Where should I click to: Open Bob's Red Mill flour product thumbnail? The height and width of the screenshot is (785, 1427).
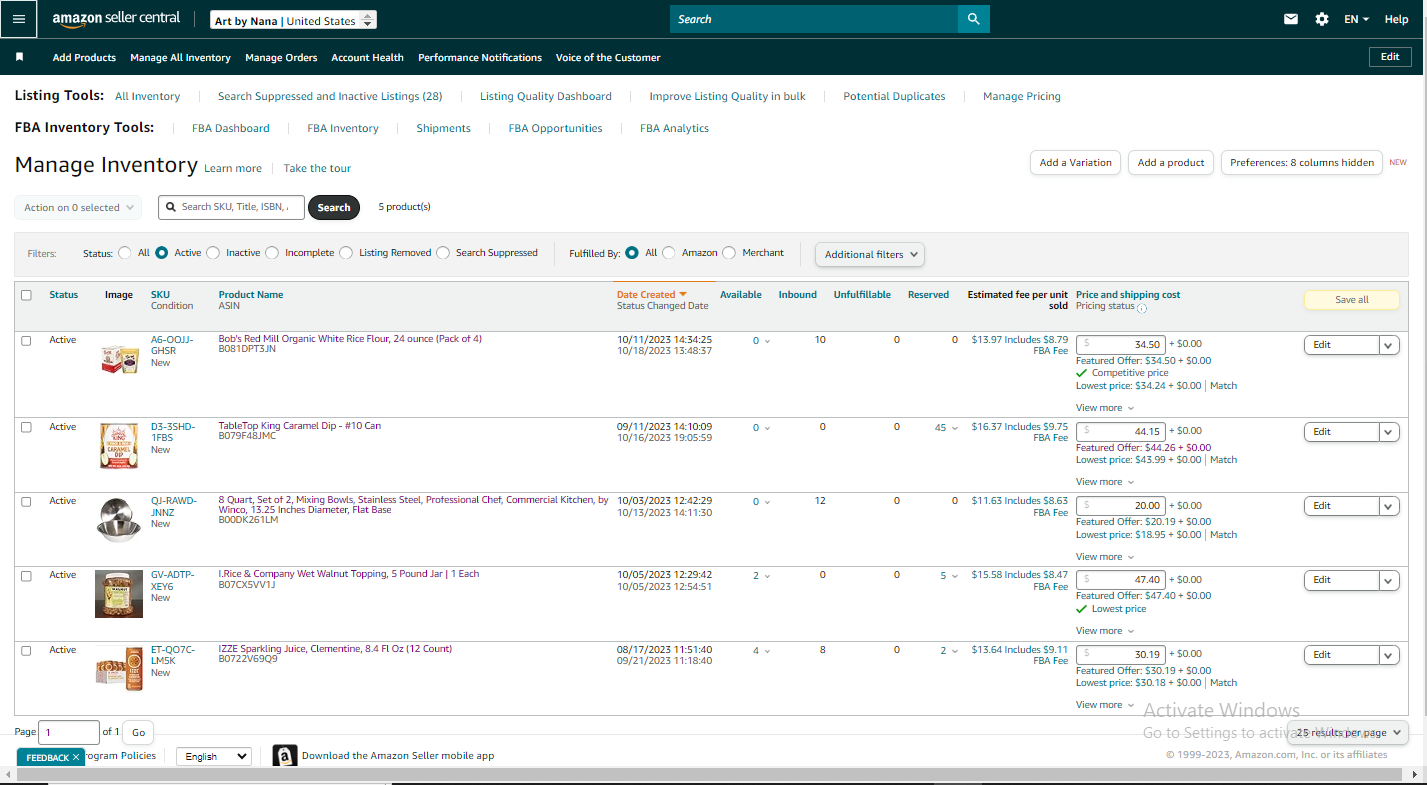coord(120,360)
